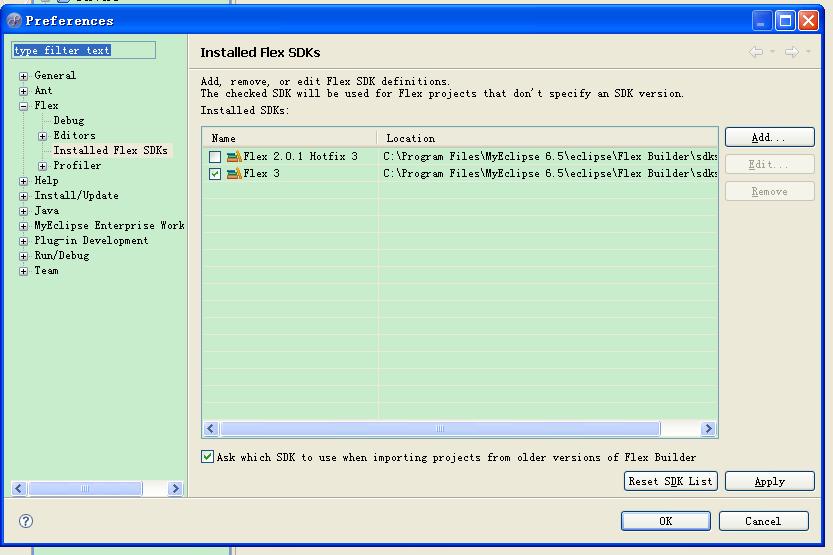The height and width of the screenshot is (555, 833).
Task: Select the Help preferences category
Action: click(46, 181)
